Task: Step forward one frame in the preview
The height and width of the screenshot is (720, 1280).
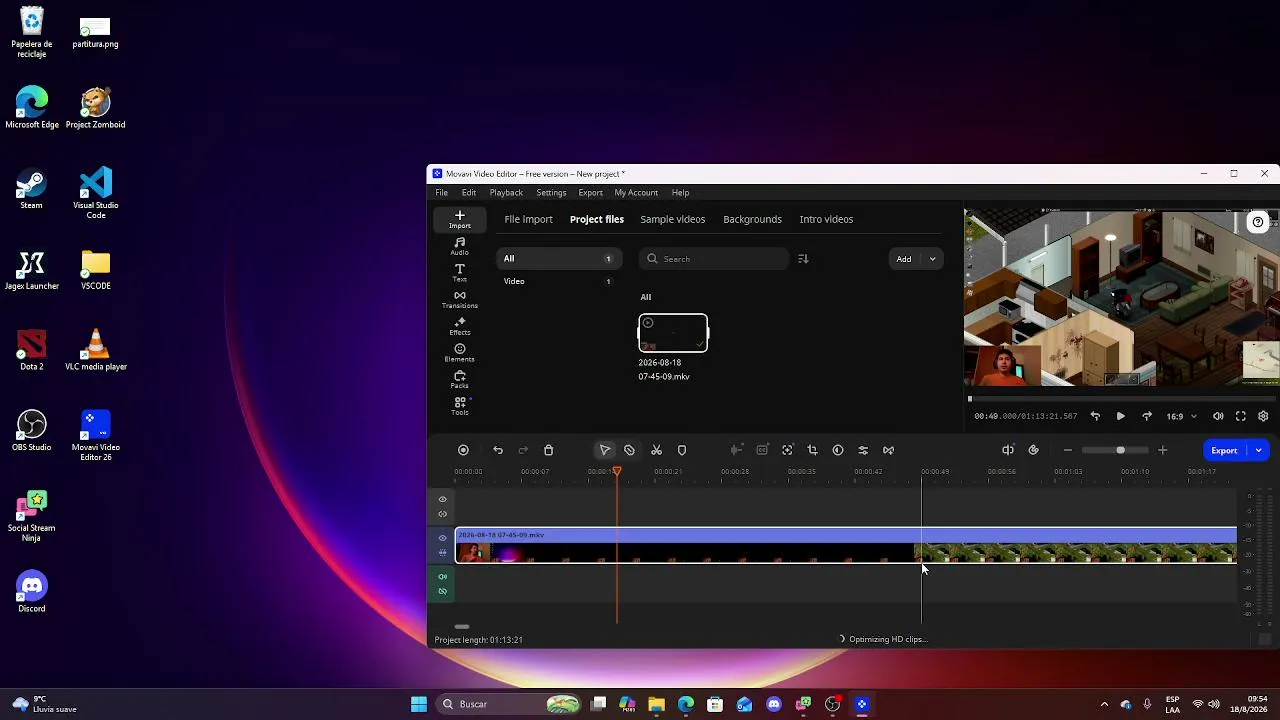Action: click(x=1146, y=416)
